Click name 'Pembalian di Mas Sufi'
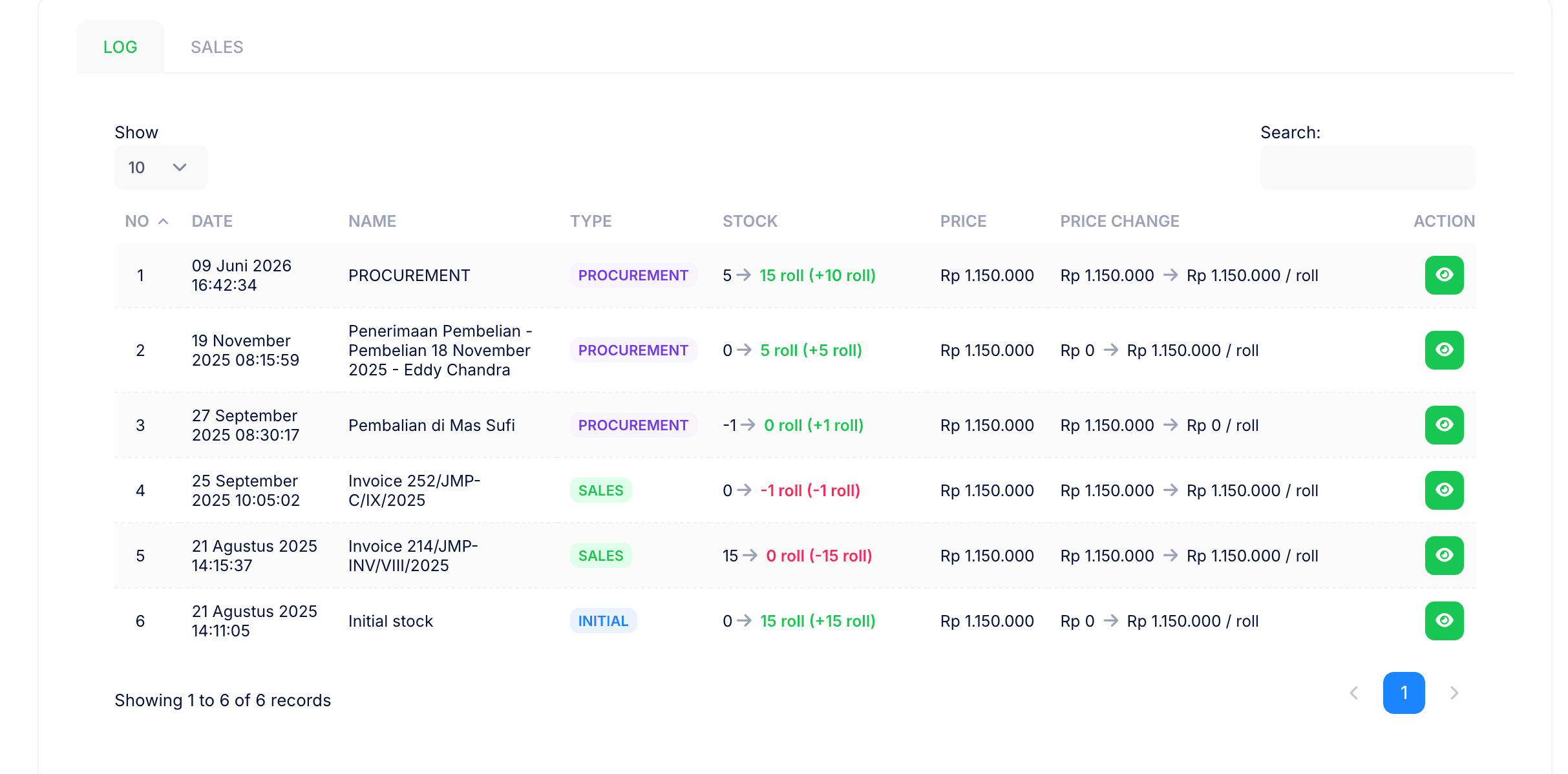This screenshot has height=774, width=1568. (x=432, y=425)
